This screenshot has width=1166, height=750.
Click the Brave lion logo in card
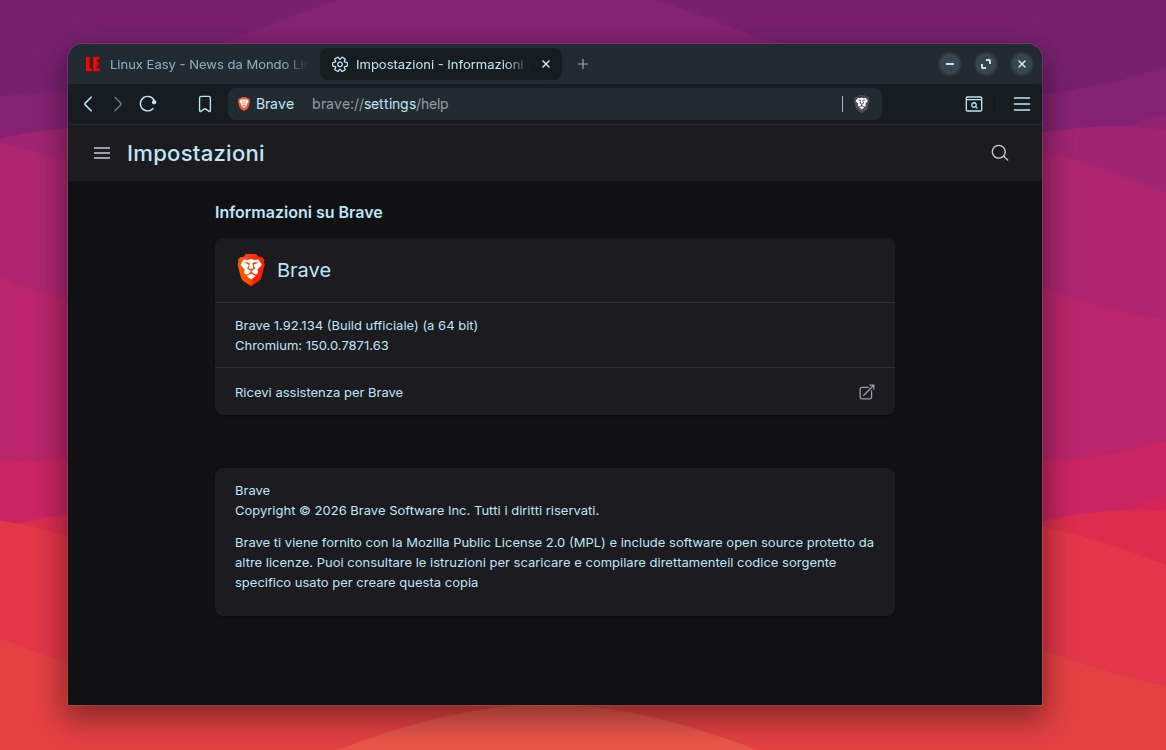click(x=251, y=270)
